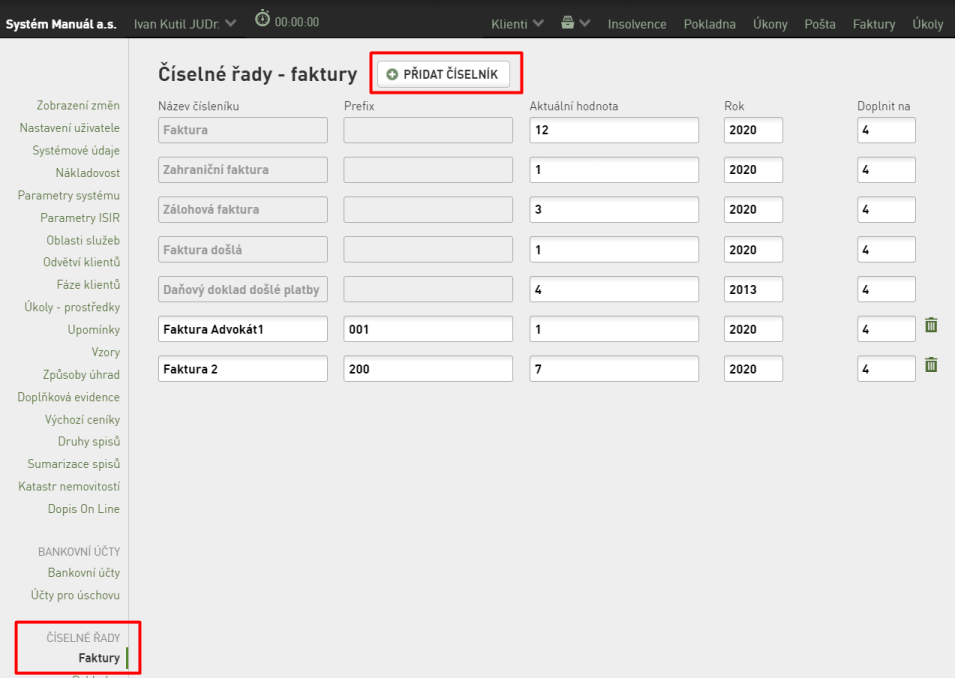Open the Klienti dropdown menu
Viewport: 955px width, 678px height.
point(517,24)
